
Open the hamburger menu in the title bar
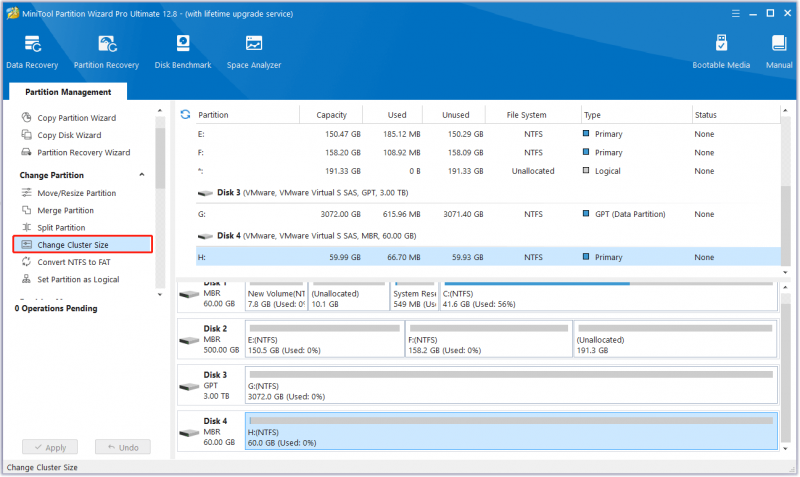point(735,14)
